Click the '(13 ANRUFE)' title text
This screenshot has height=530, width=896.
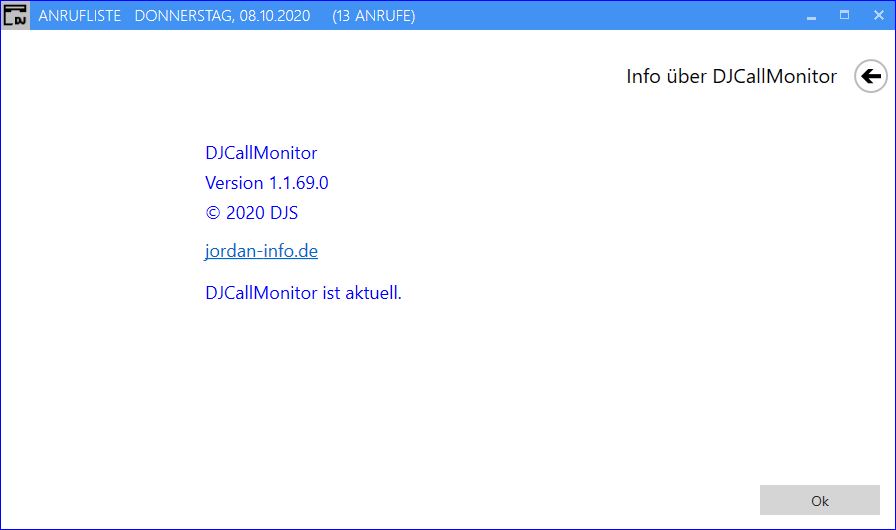pyautogui.click(x=374, y=16)
